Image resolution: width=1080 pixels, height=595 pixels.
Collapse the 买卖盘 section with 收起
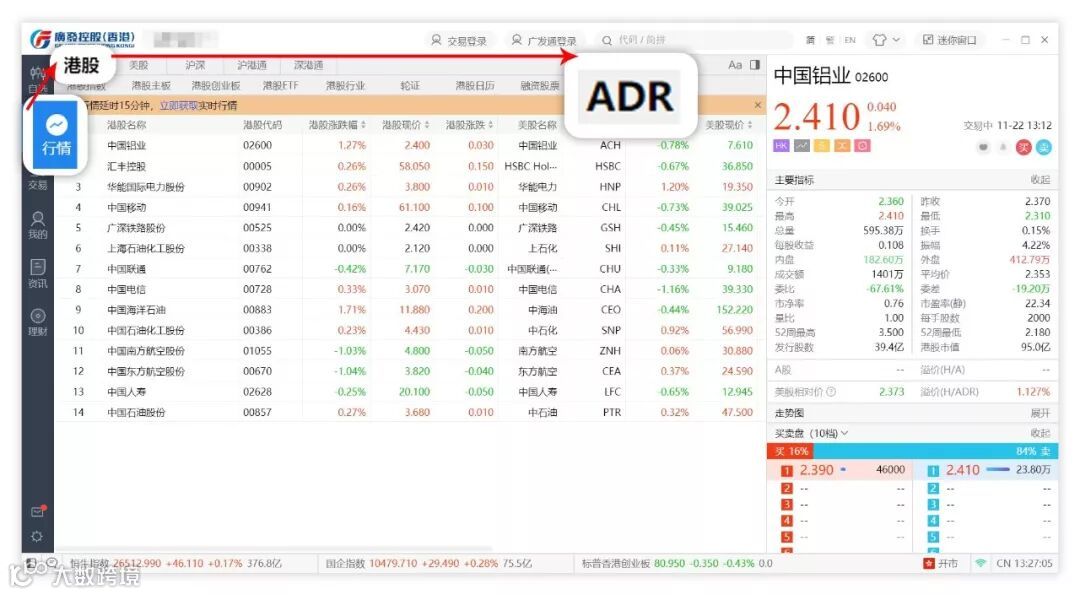1040,433
